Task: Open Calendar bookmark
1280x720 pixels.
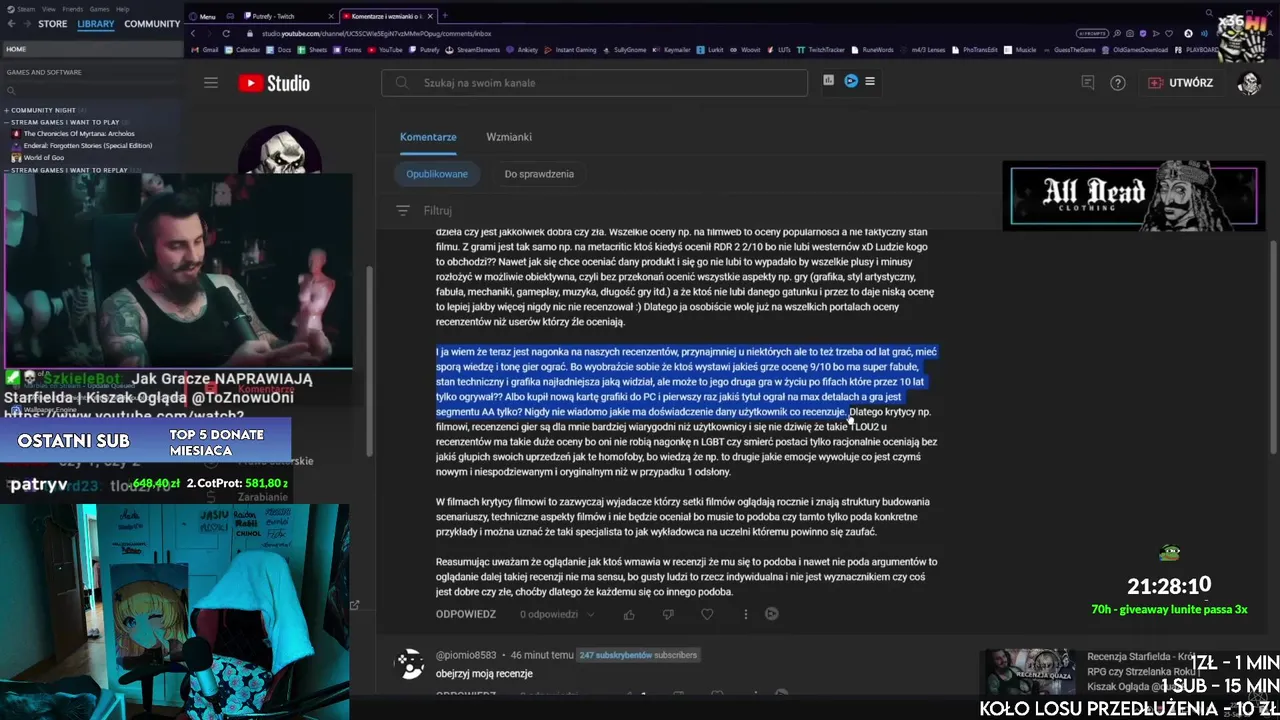Action: click(x=243, y=49)
